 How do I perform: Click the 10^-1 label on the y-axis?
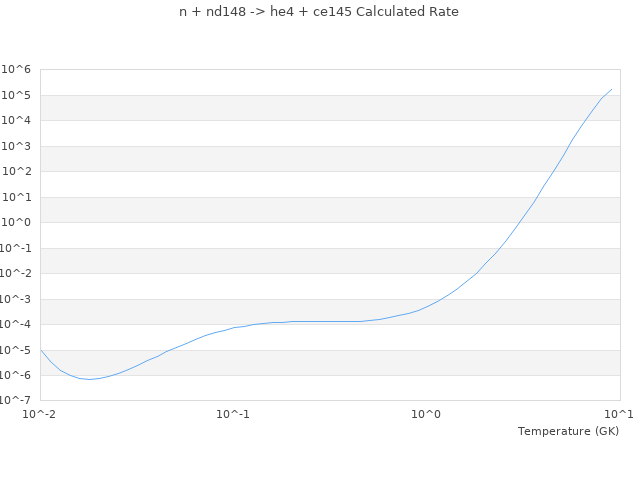[15, 248]
